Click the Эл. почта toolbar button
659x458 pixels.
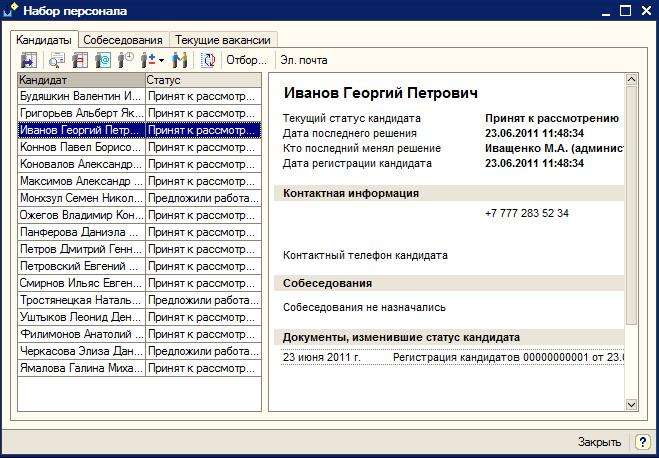[x=304, y=60]
